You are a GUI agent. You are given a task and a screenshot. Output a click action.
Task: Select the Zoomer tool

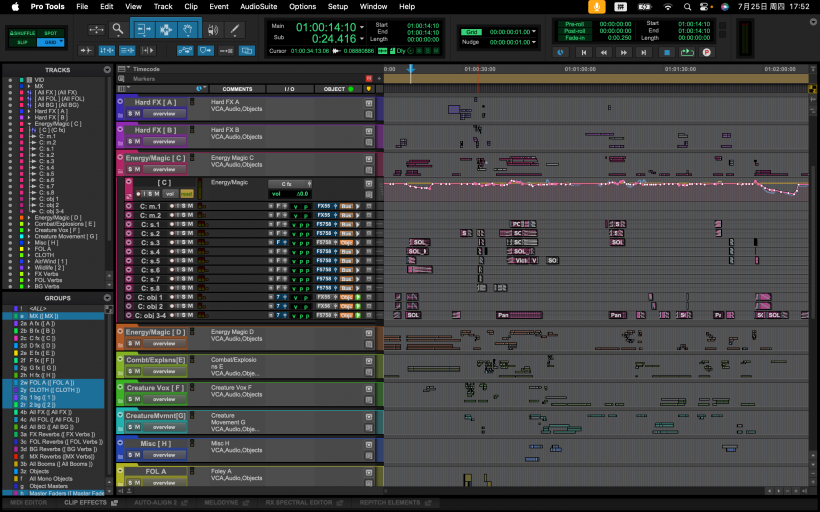coord(118,29)
